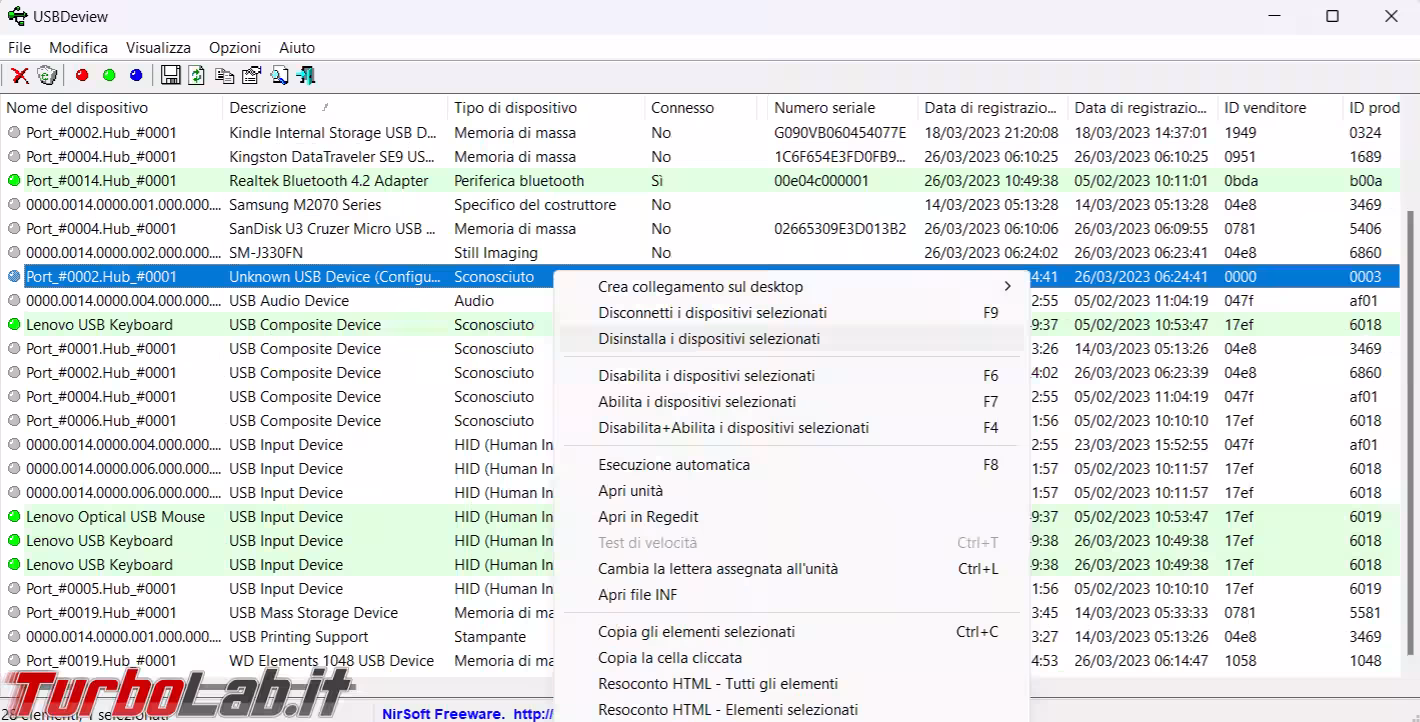The image size is (1420, 722).
Task: Click the exit door toolbar icon
Action: point(306,75)
